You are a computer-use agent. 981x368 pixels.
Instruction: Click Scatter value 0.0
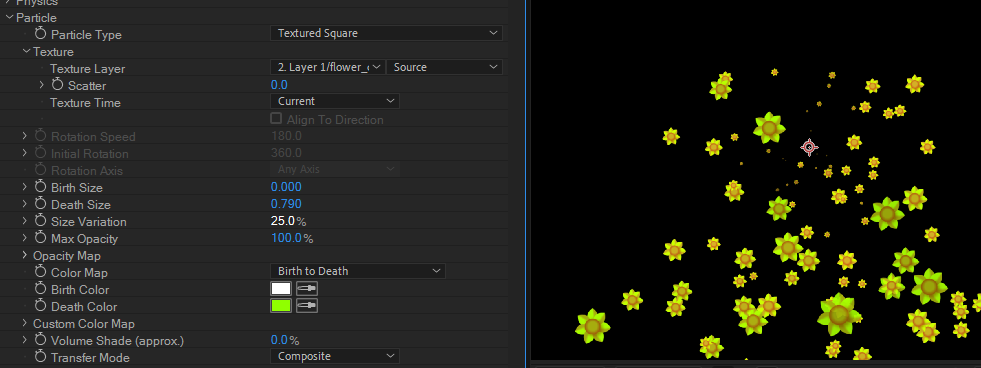point(279,84)
